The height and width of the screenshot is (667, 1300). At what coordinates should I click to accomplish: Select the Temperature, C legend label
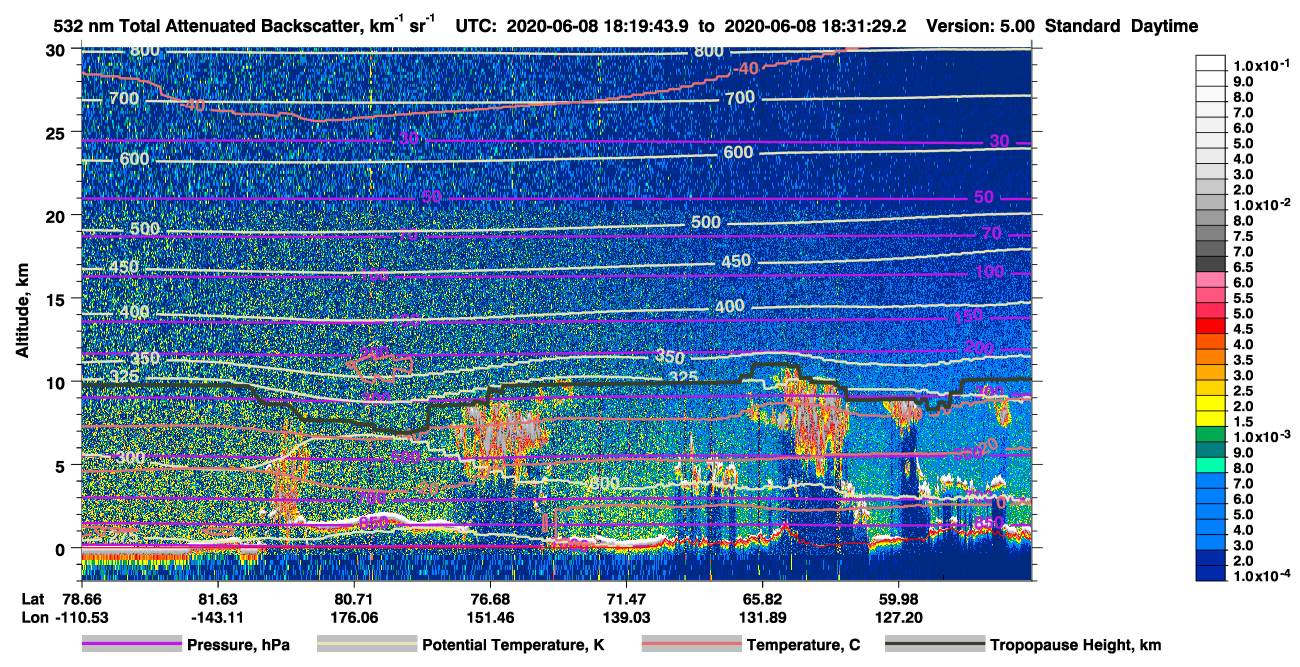803,645
